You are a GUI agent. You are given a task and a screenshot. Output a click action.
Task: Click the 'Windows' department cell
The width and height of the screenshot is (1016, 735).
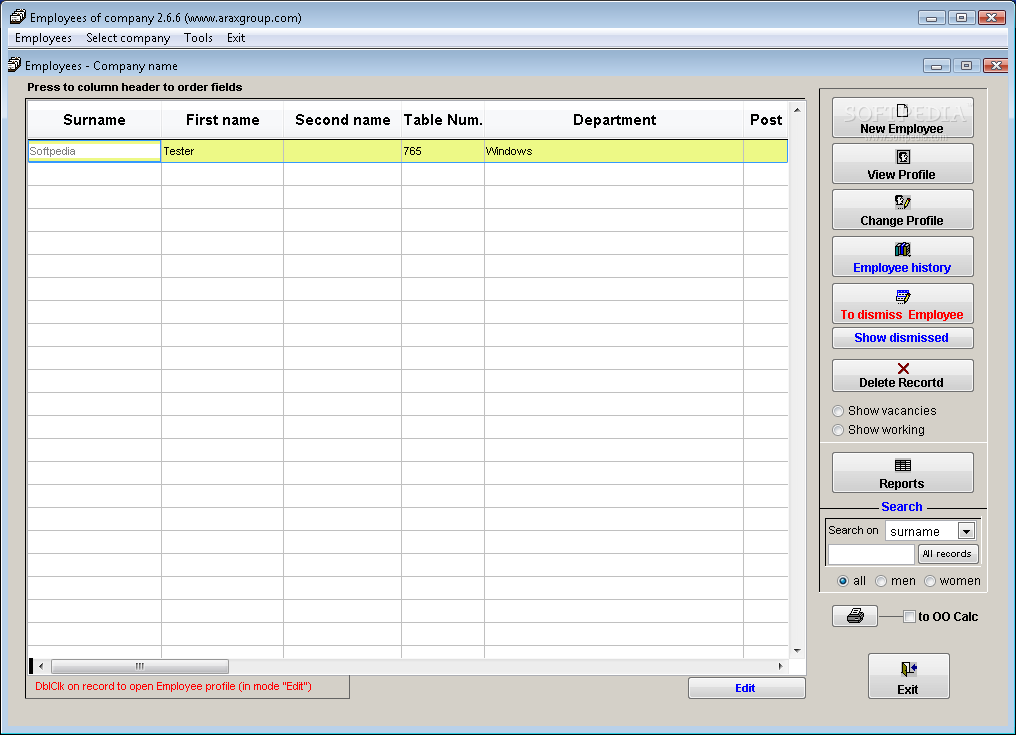tap(614, 151)
